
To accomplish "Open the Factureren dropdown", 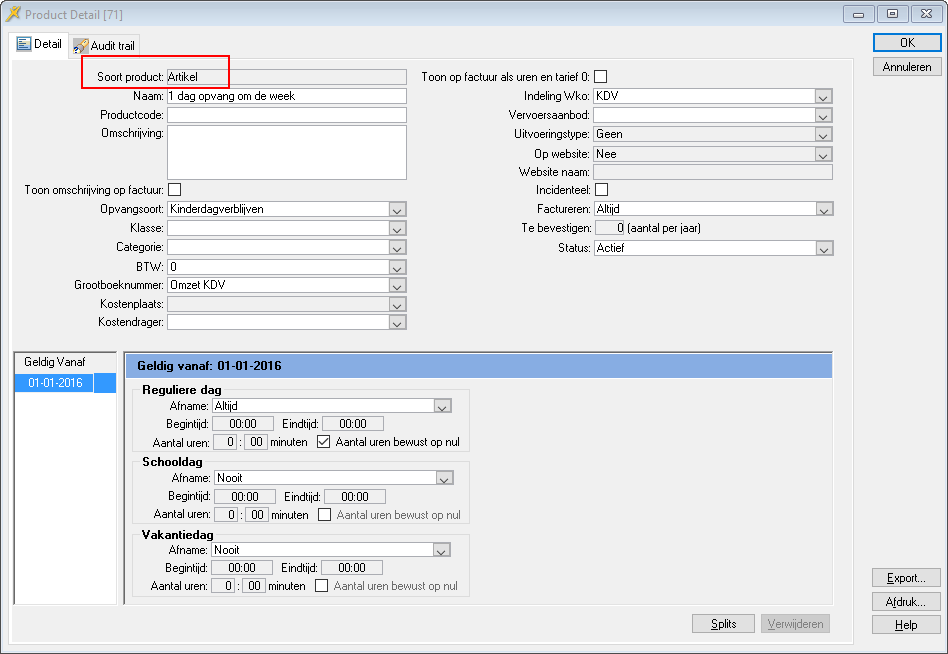I will tap(823, 209).
